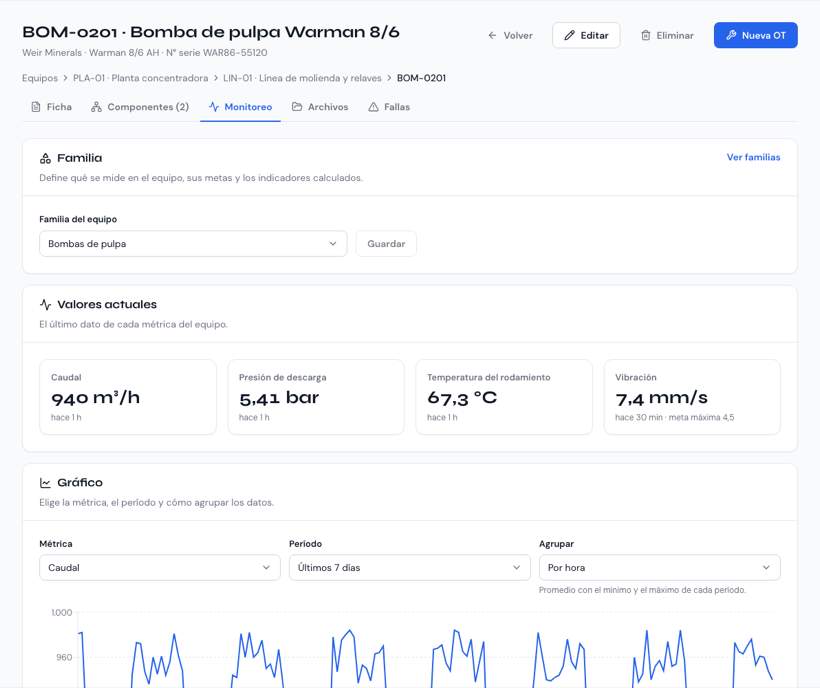Open the Archivos tab
This screenshot has height=688, width=820.
[x=320, y=107]
